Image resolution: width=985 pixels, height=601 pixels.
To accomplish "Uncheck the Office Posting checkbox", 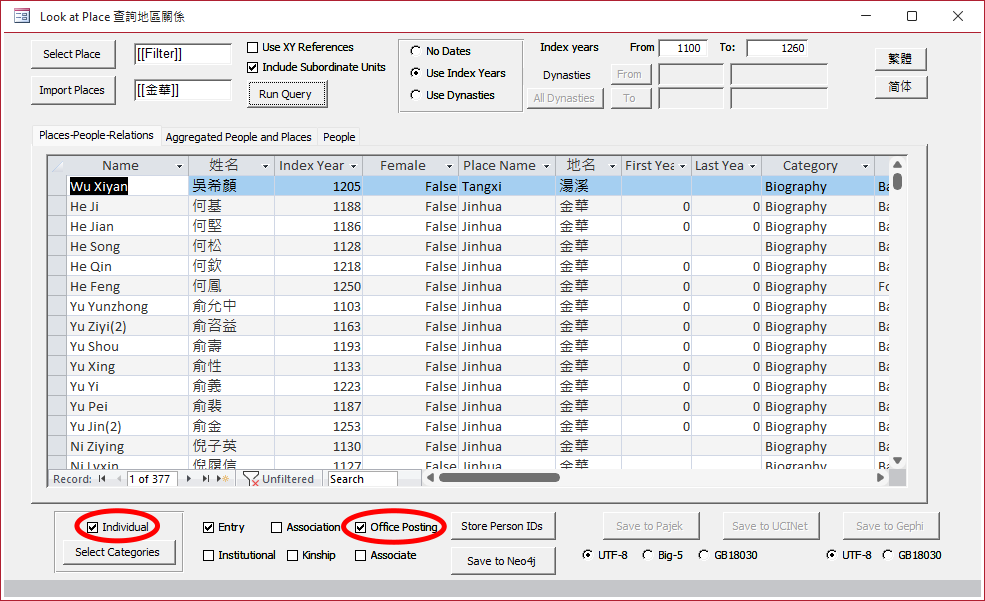I will [362, 527].
